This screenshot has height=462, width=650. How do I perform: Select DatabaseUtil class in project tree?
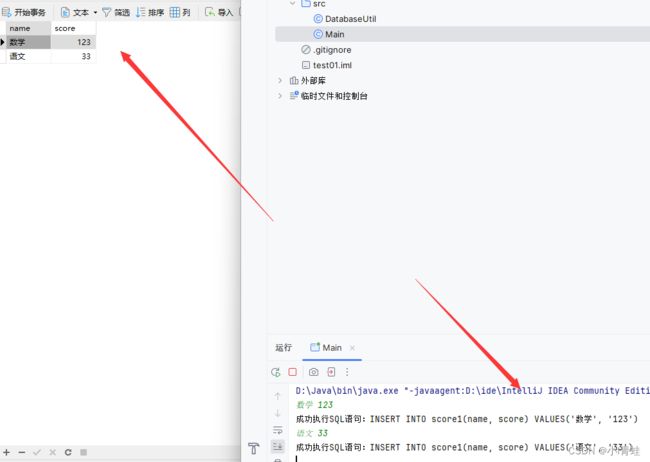pos(350,19)
